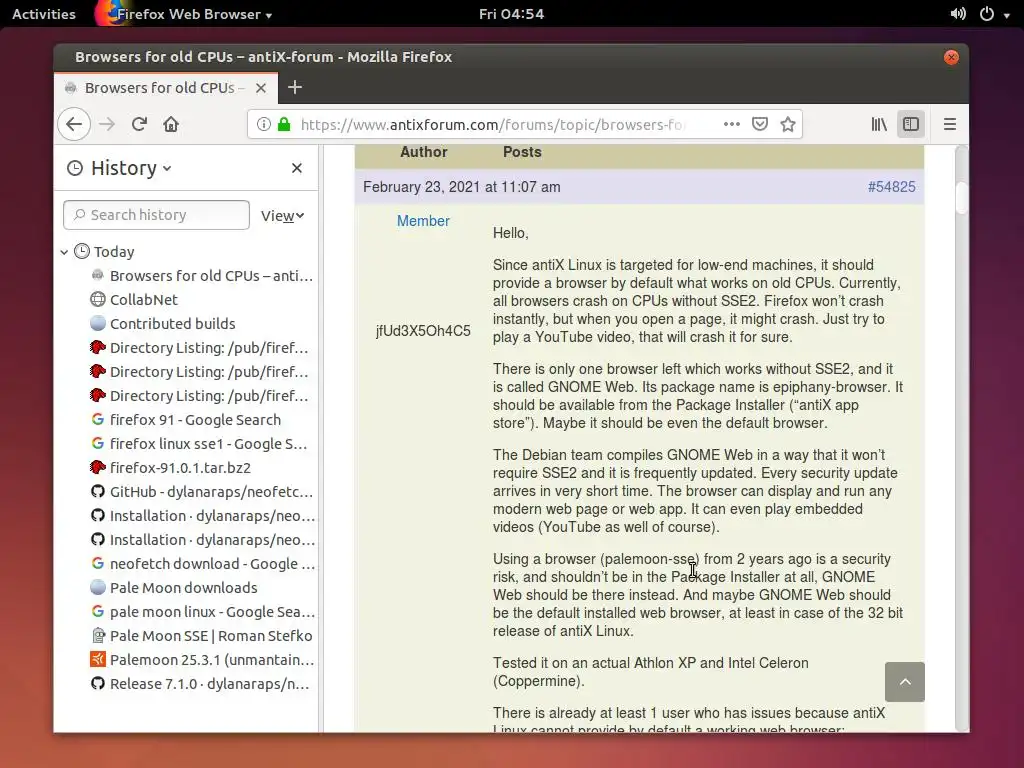The image size is (1024, 768).
Task: Click the CollabNet globe icon
Action: [98, 300]
